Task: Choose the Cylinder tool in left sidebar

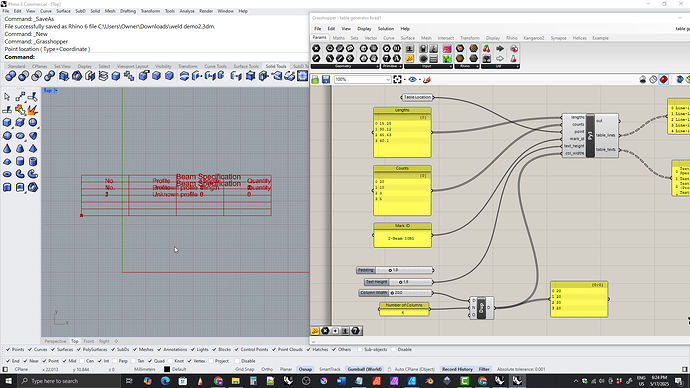Action: (x=20, y=161)
